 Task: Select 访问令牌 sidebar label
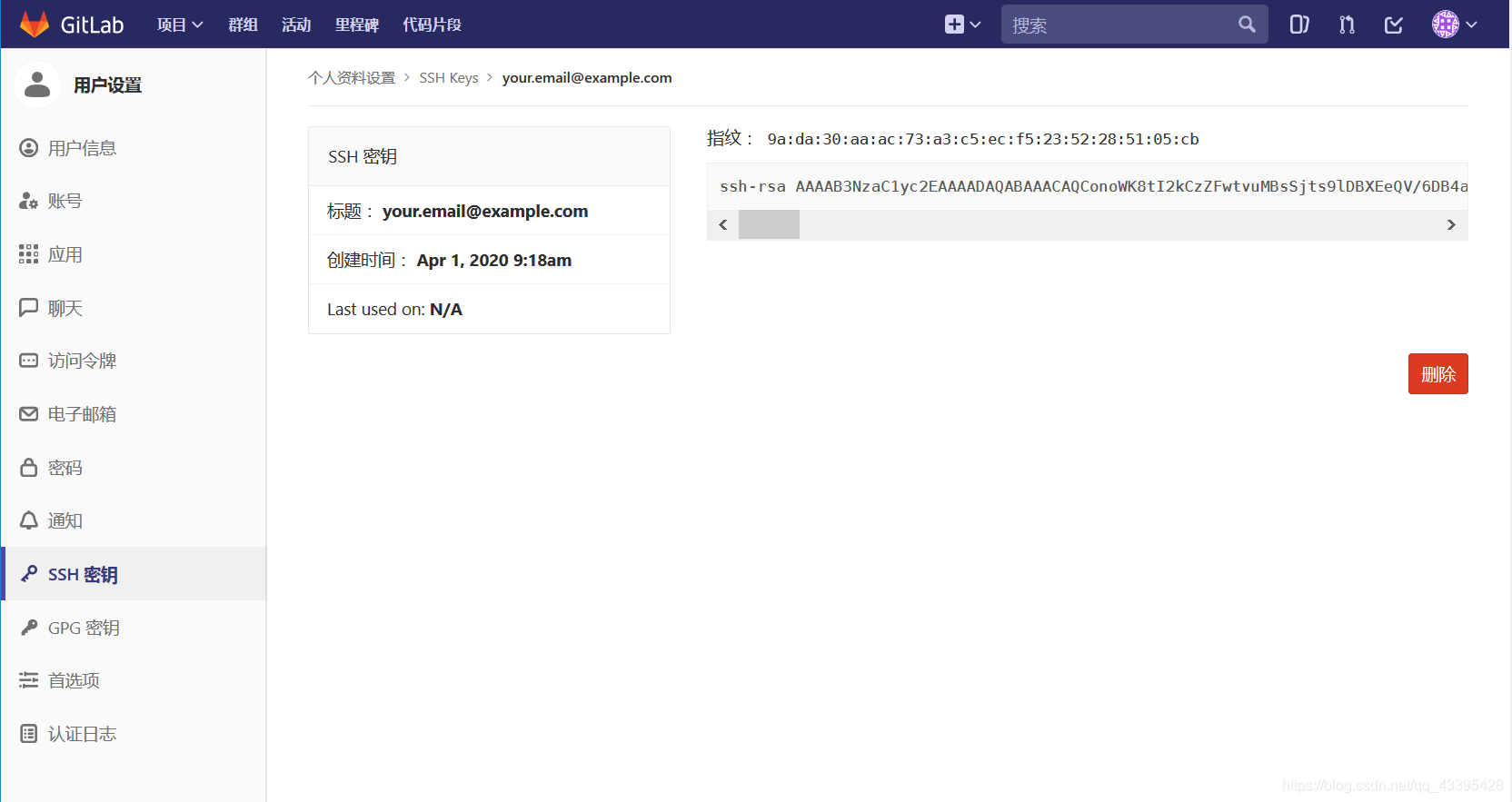(83, 361)
